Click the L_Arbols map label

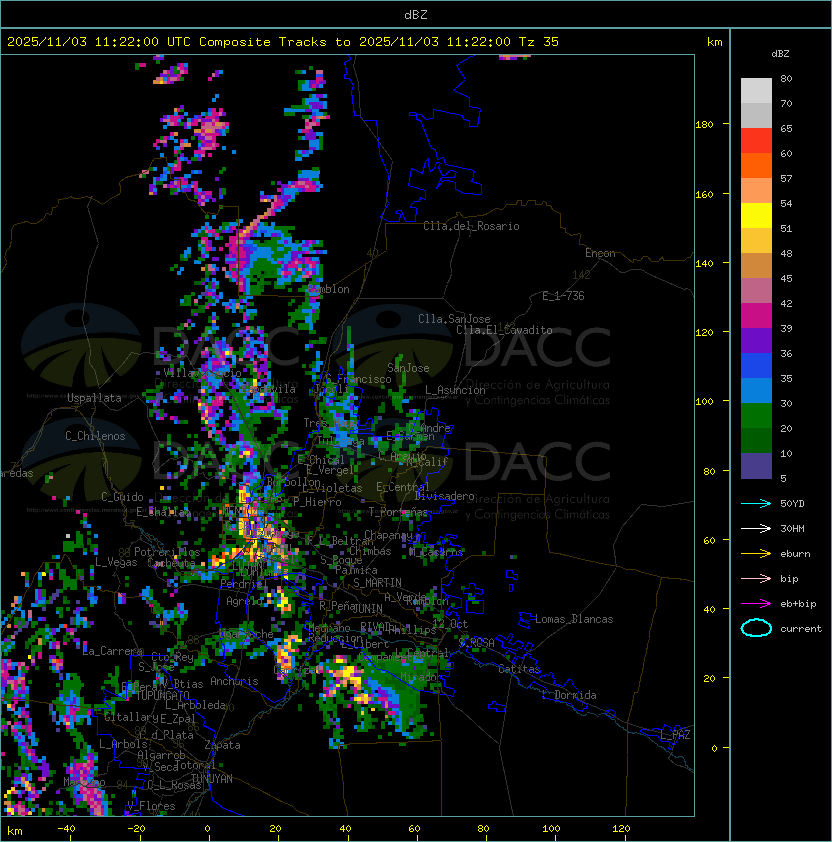[123, 744]
